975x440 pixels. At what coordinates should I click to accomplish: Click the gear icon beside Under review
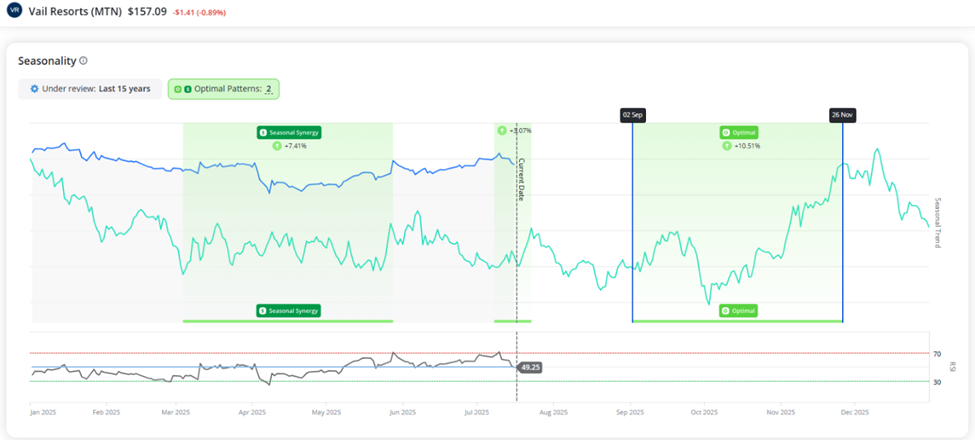pyautogui.click(x=34, y=89)
